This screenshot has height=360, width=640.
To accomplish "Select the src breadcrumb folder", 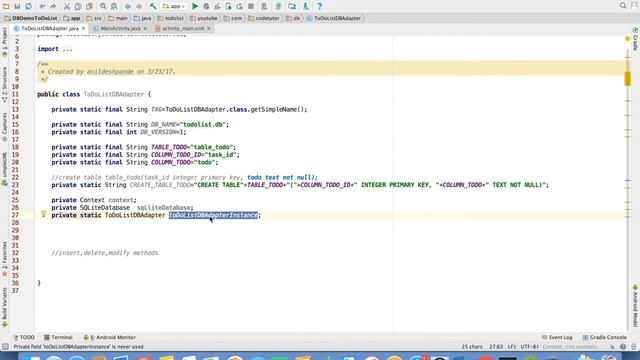I will pyautogui.click(x=94, y=18).
